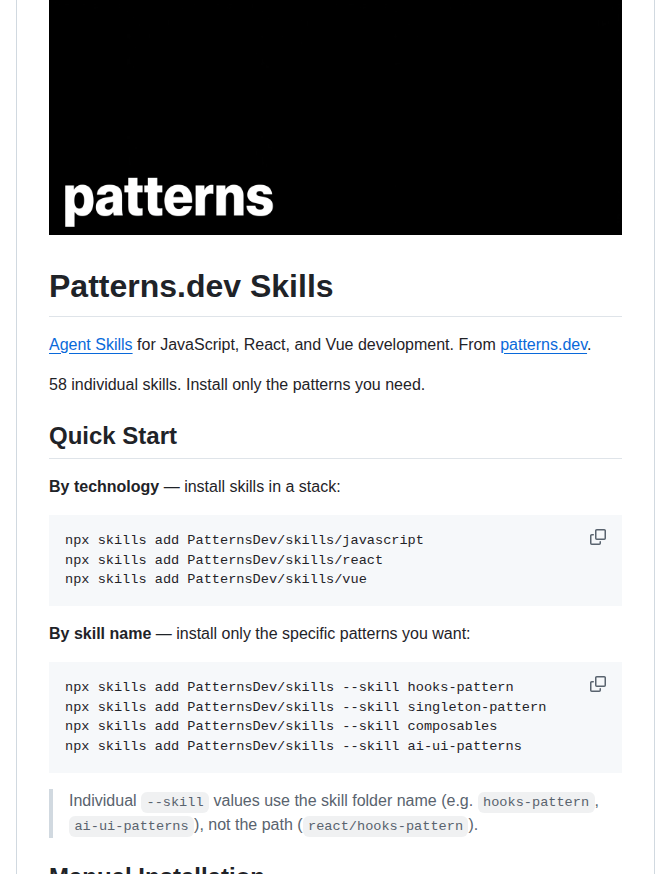The width and height of the screenshot is (671, 874).
Task: Open the Agent Skills link
Action: tap(91, 345)
